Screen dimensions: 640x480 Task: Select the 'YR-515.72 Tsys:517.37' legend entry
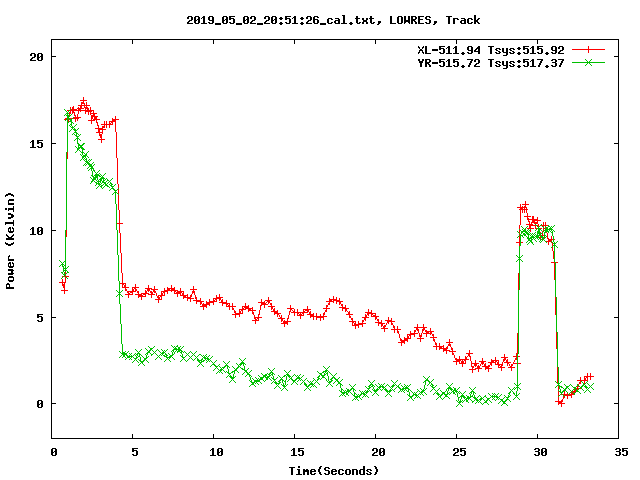pyautogui.click(x=491, y=63)
